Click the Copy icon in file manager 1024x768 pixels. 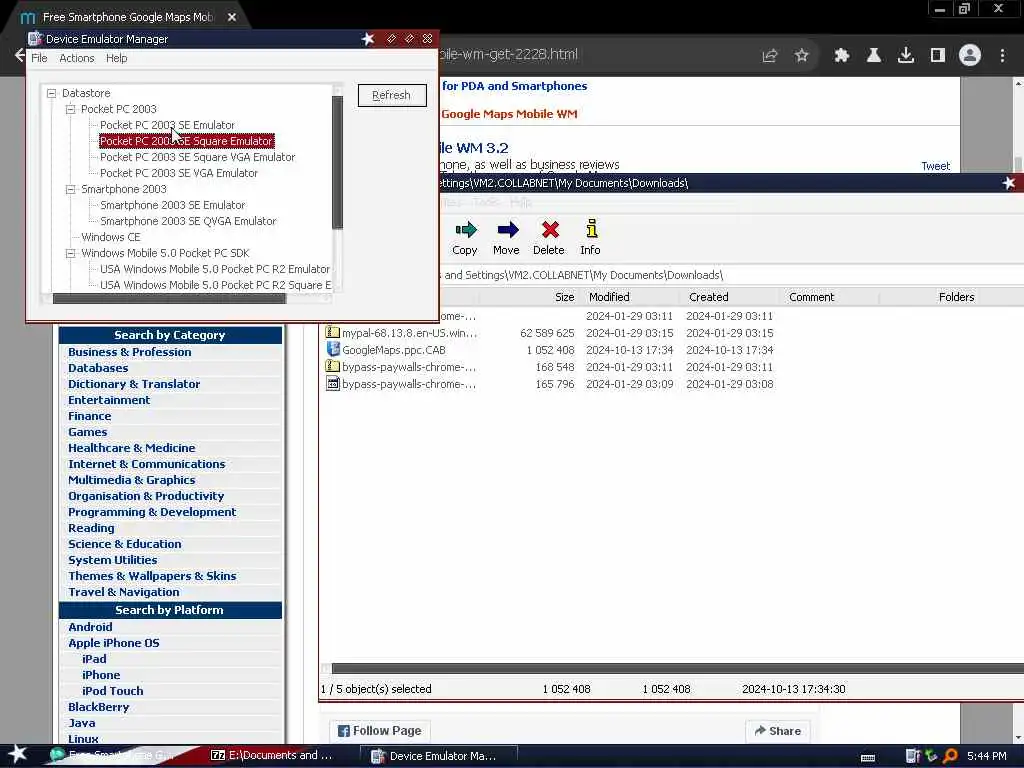click(466, 230)
